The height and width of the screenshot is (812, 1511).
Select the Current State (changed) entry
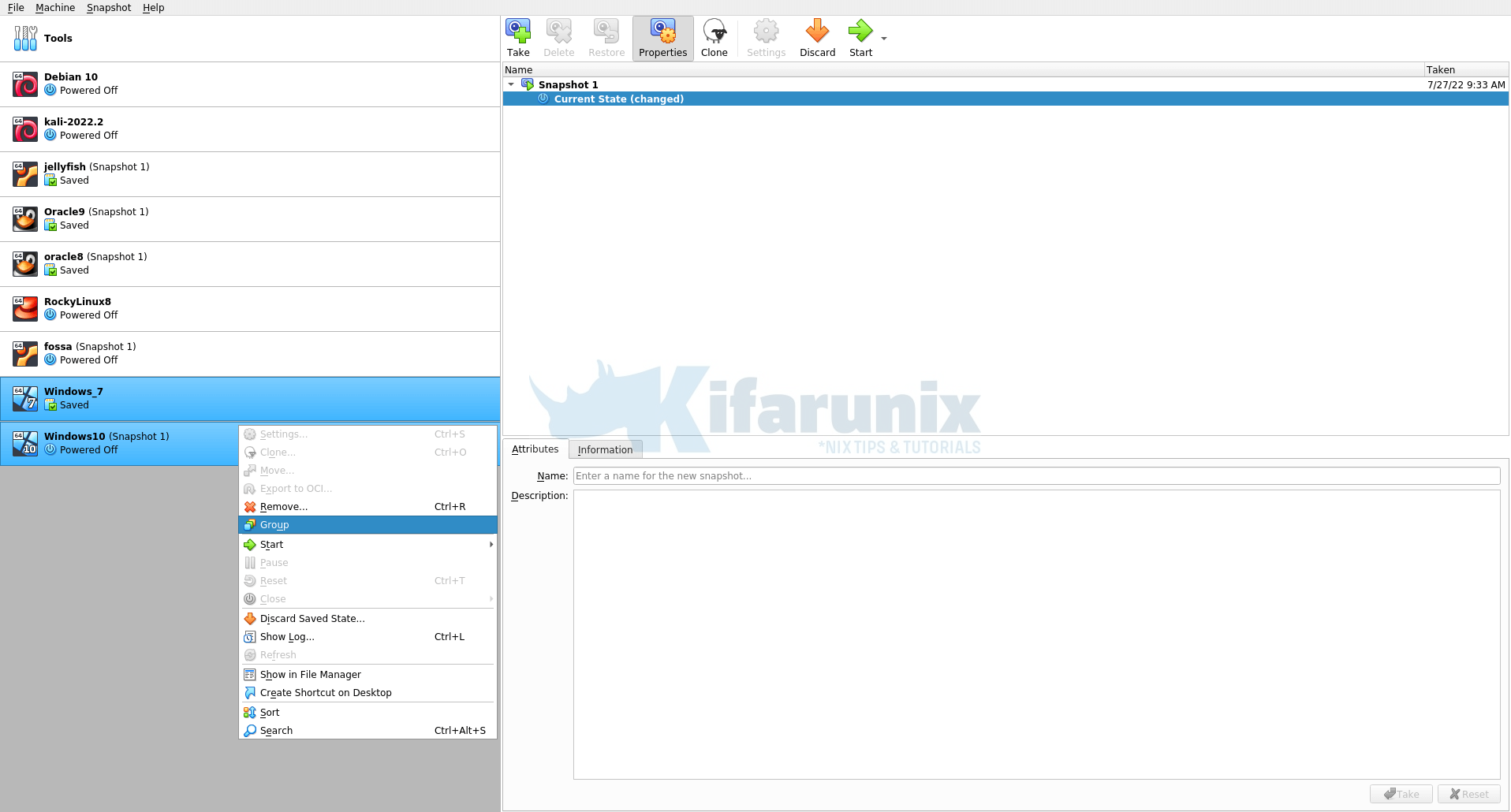tap(619, 99)
